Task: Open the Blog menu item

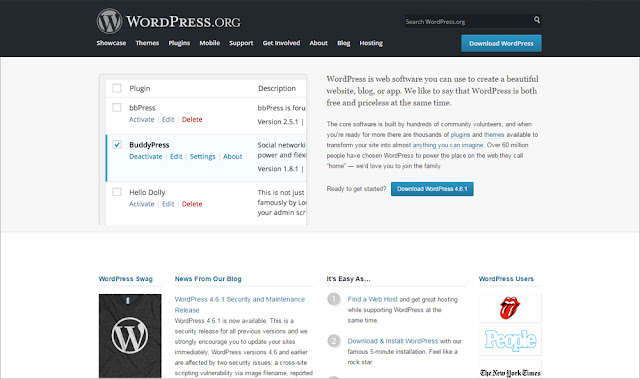Action: pyautogui.click(x=343, y=43)
